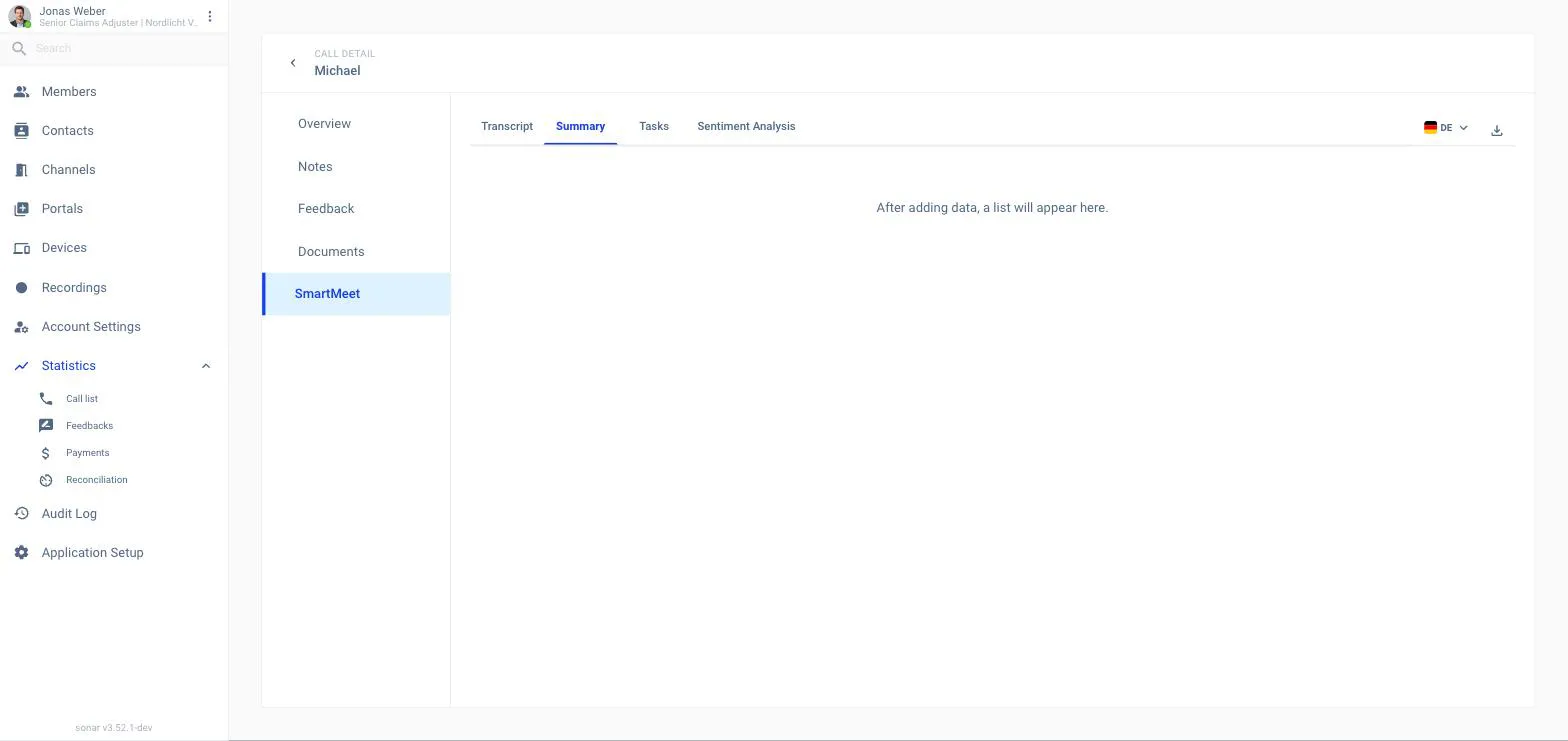This screenshot has width=1568, height=741.
Task: Open the Tasks tab
Action: click(654, 126)
